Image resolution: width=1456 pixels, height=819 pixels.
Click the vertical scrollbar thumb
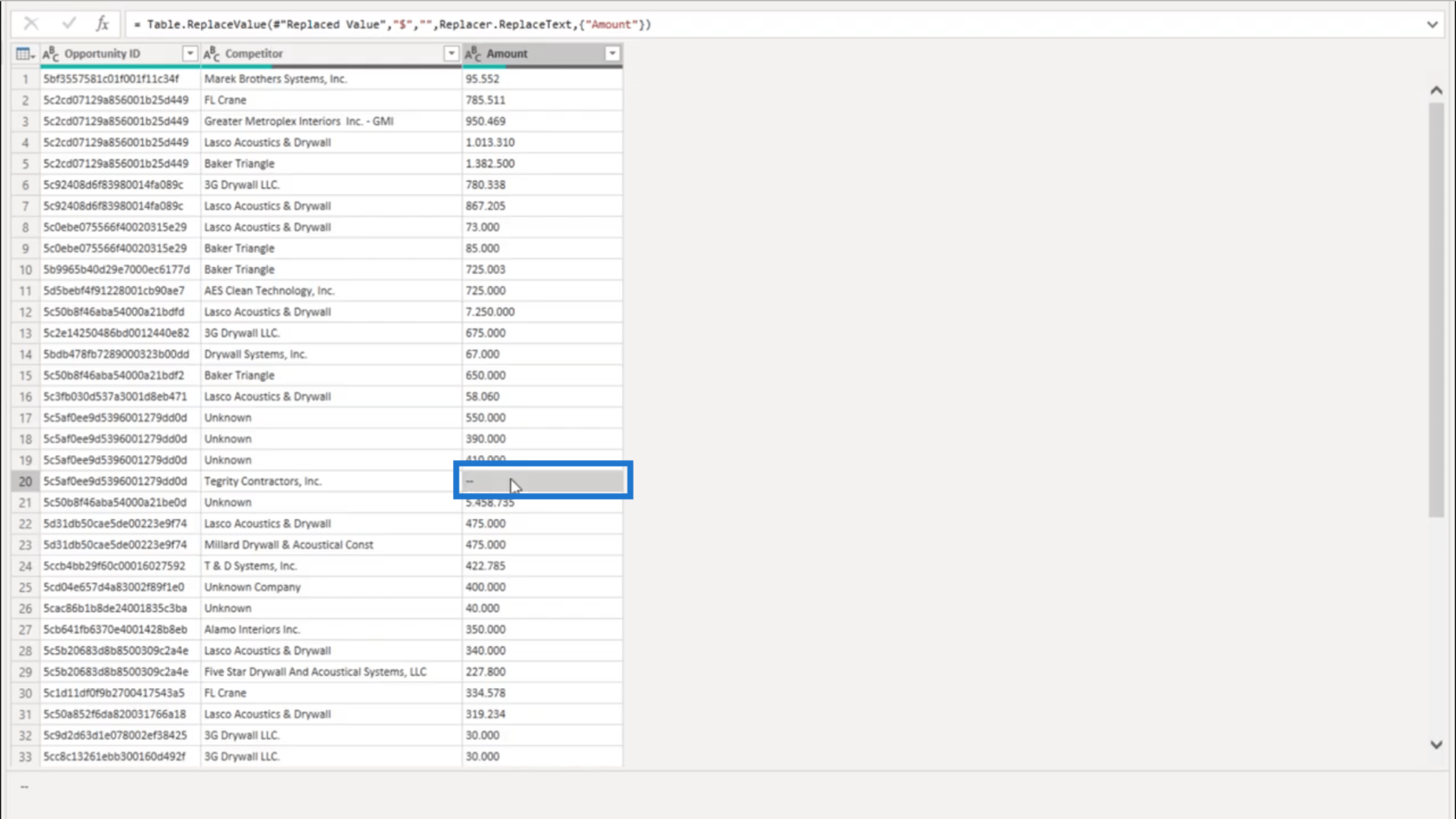(x=1436, y=309)
